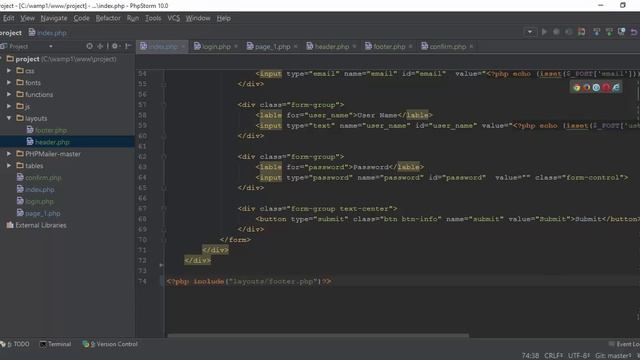The image size is (640, 360).
Task: Open page in Opera browser icon
Action: [x=606, y=87]
